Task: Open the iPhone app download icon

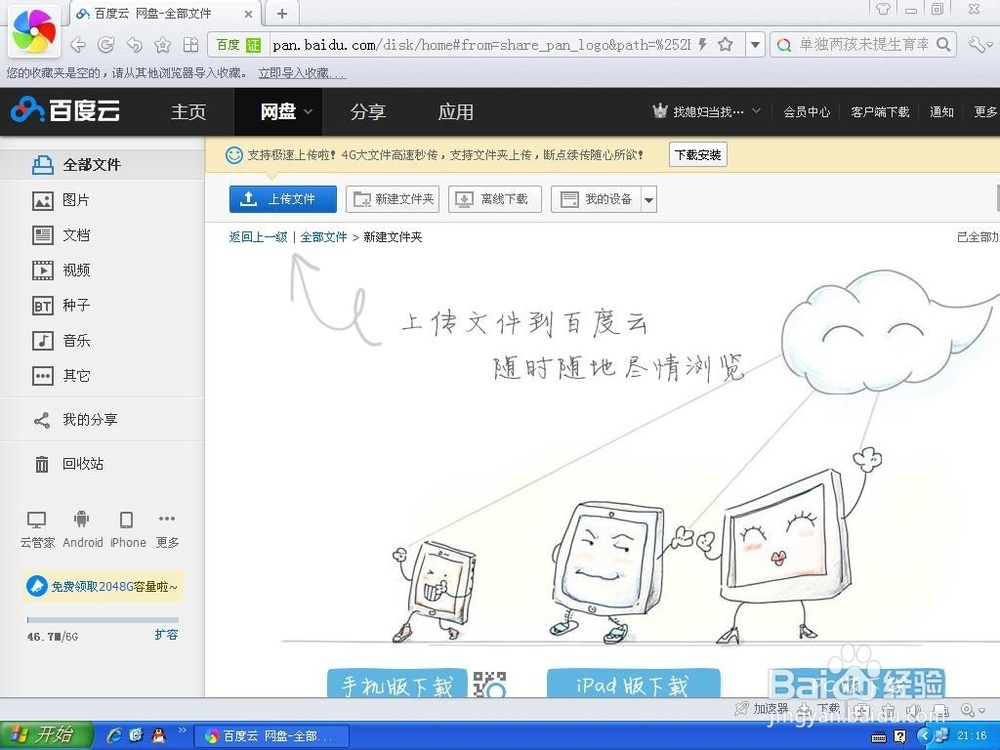Action: pos(127,518)
